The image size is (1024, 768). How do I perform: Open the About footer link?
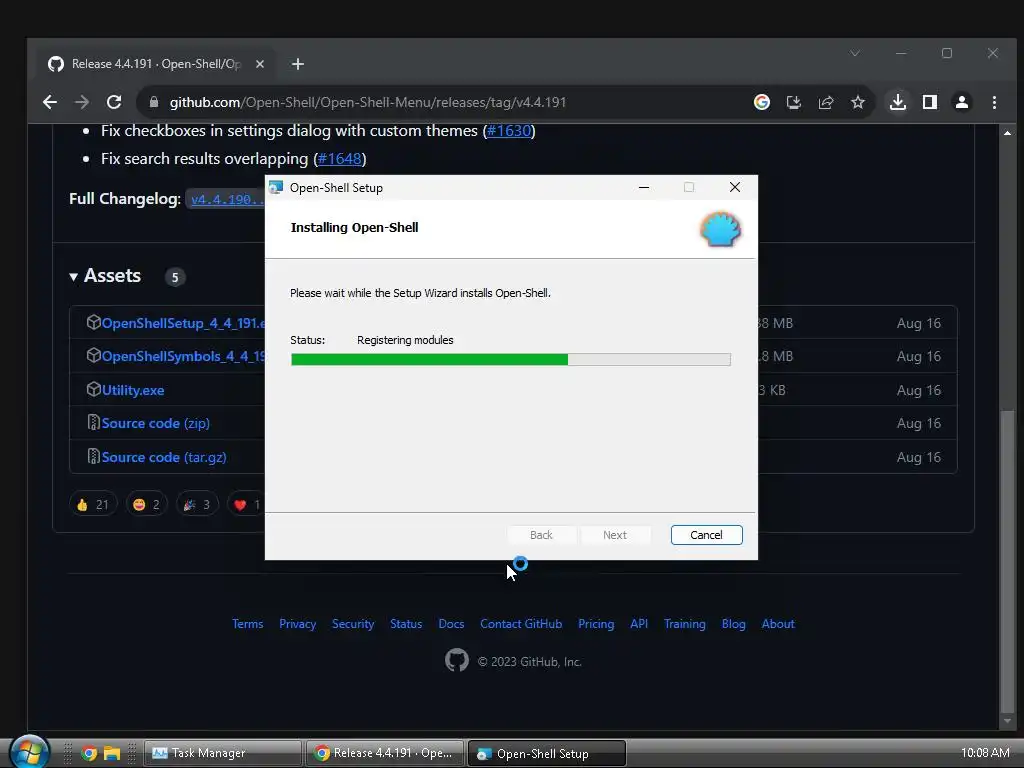[778, 624]
